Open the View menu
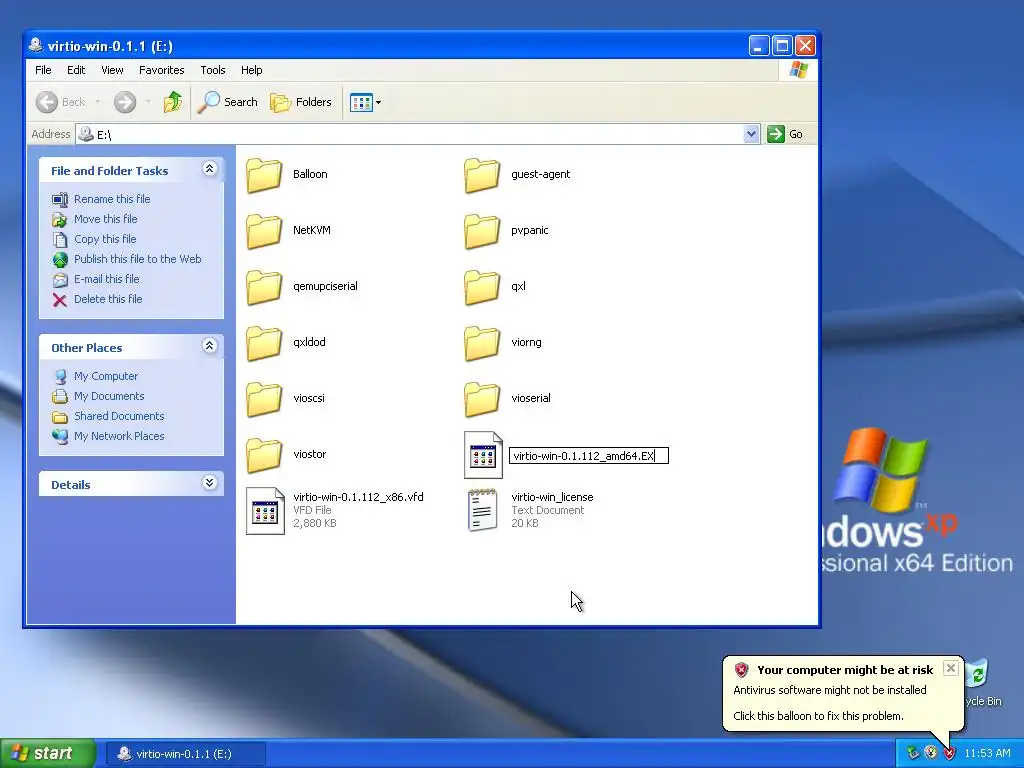 (x=112, y=70)
